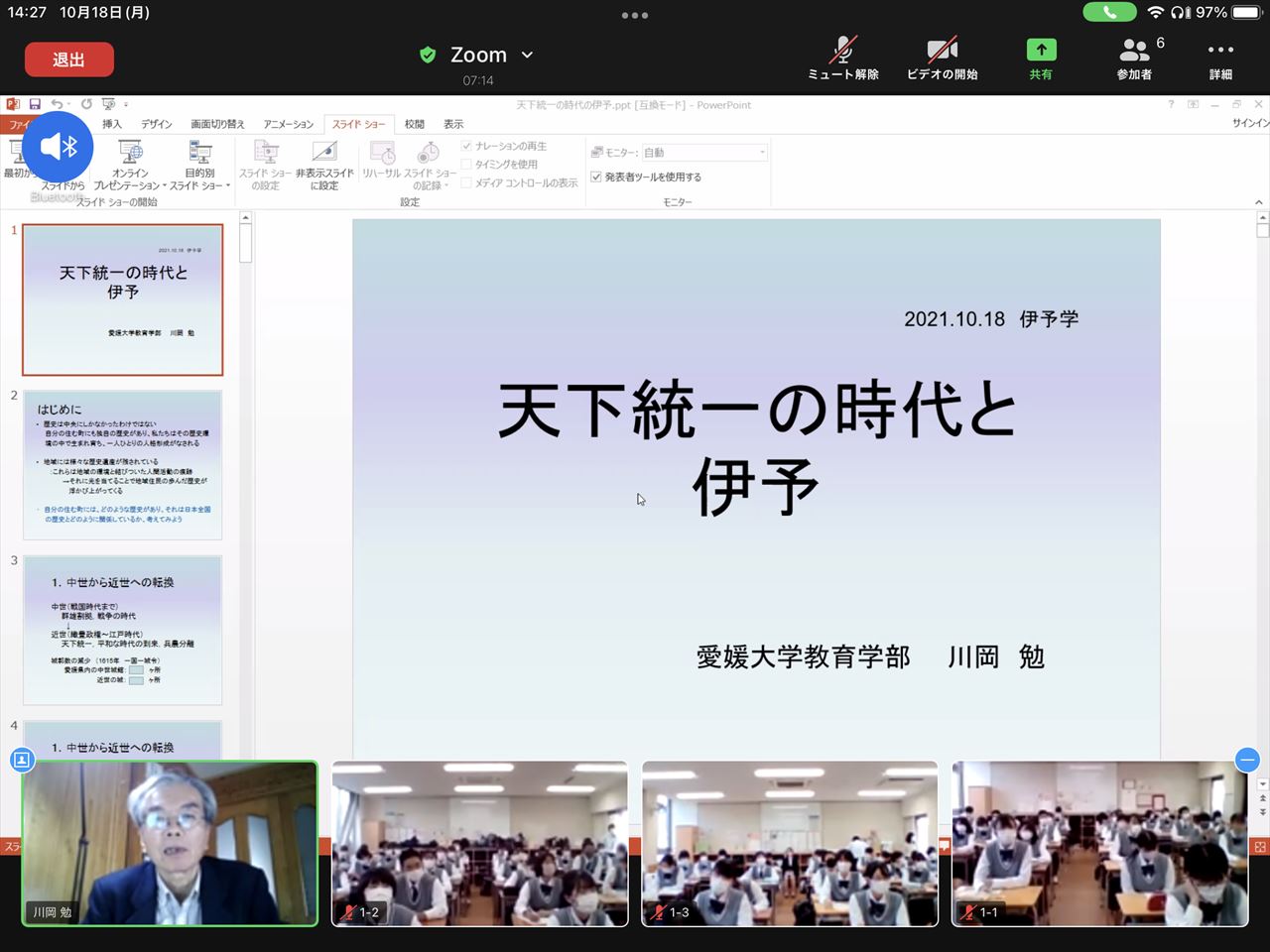This screenshot has height=952, width=1270.
Task: Open 詳細 more options menu
Action: [1220, 59]
